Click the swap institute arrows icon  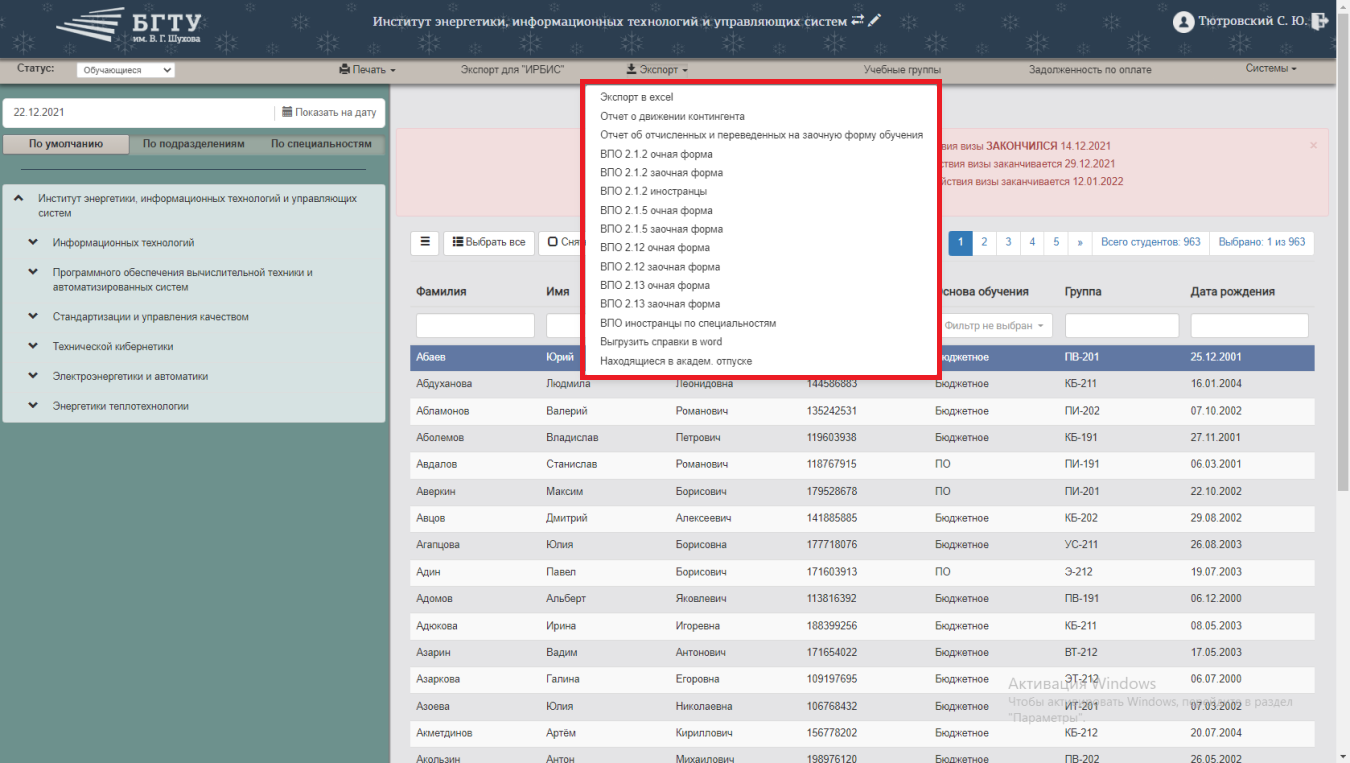pos(857,20)
